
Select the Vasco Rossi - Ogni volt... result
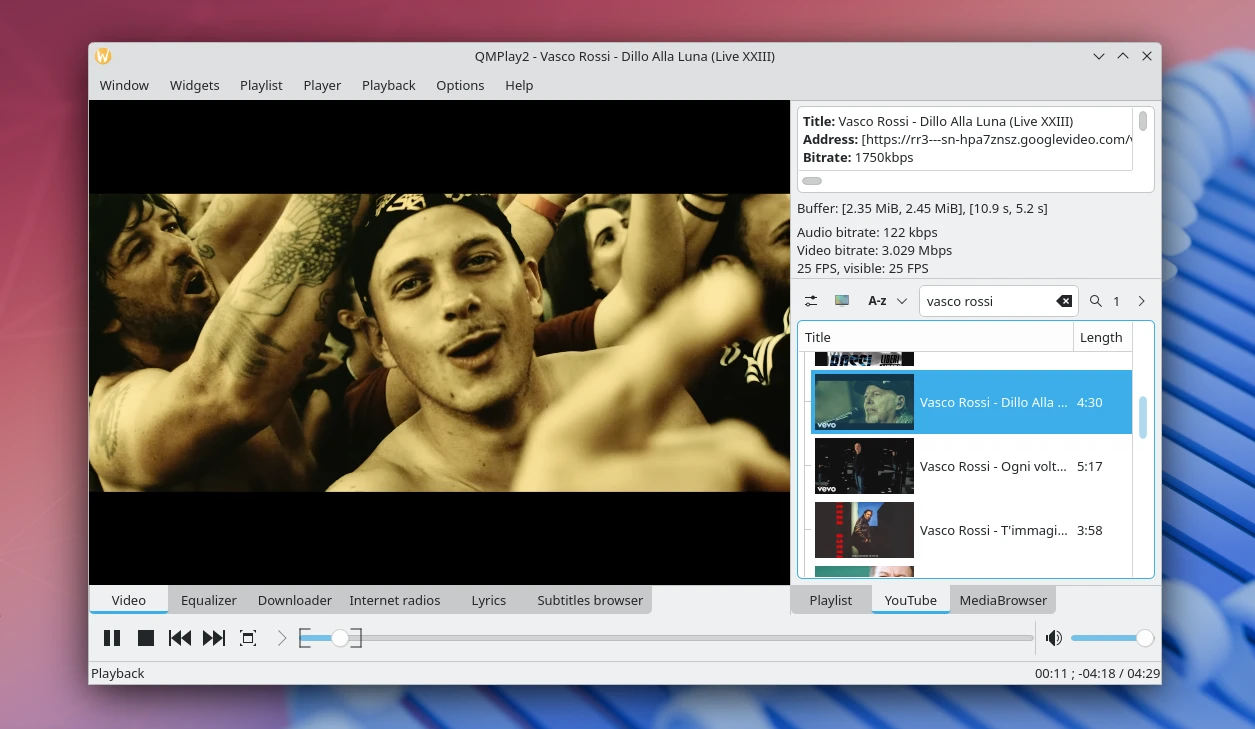point(993,466)
